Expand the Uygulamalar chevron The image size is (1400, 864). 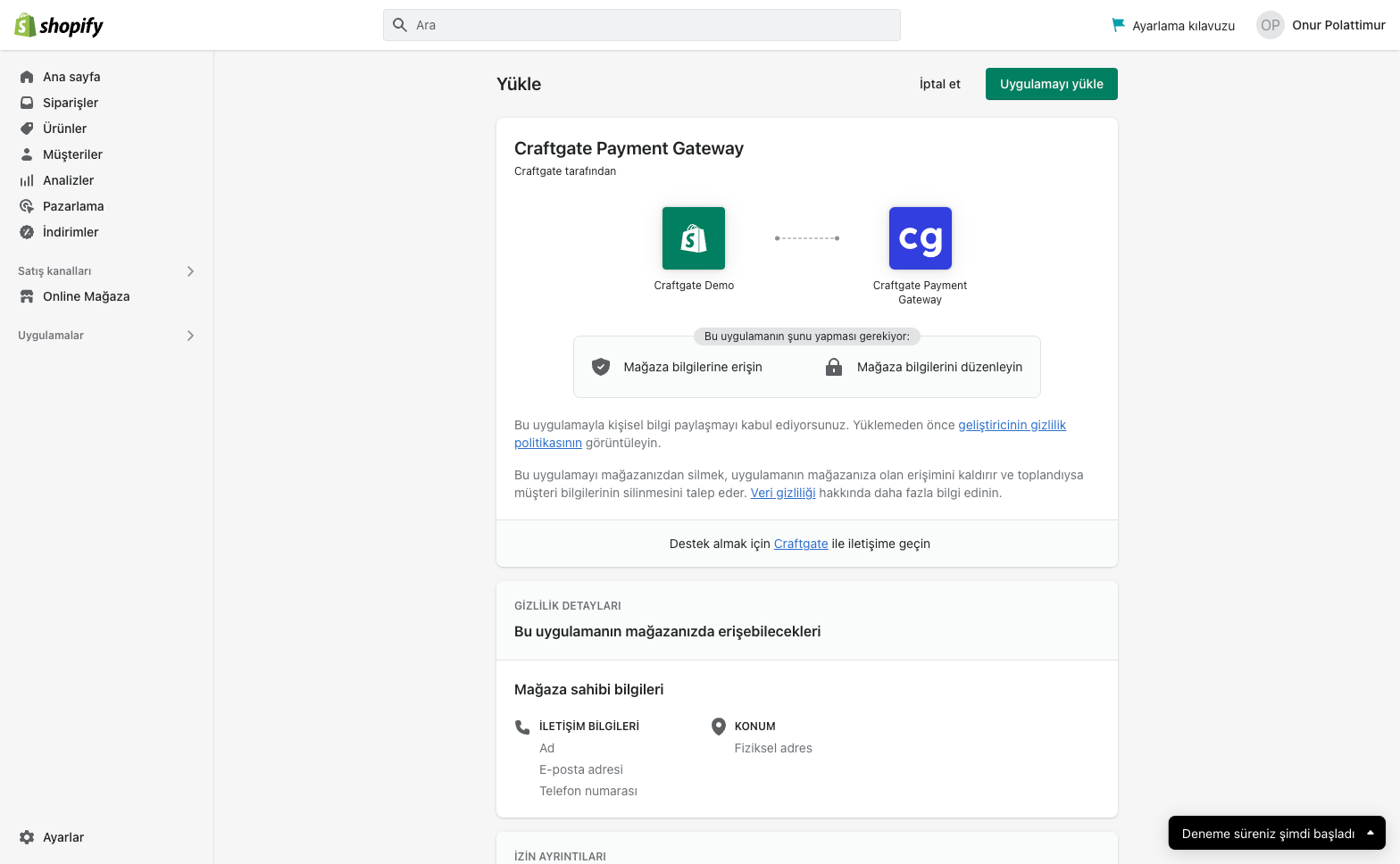coord(190,336)
